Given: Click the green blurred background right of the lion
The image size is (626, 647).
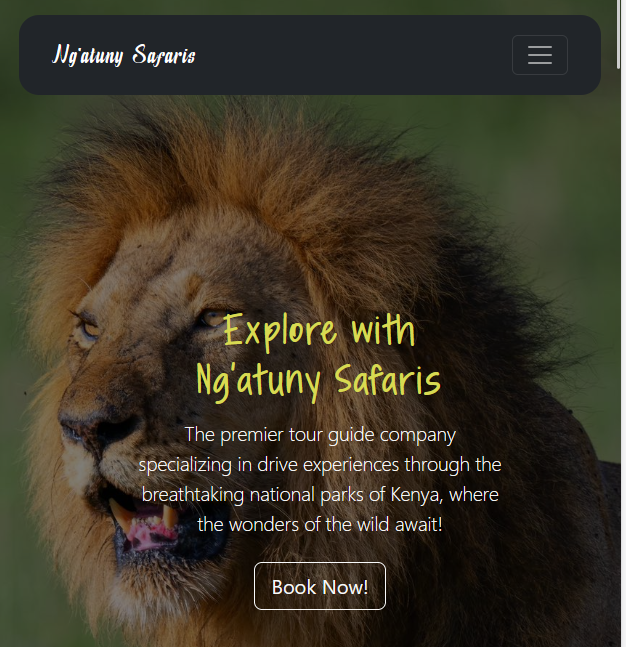Looking at the screenshot, I should coord(569,206).
